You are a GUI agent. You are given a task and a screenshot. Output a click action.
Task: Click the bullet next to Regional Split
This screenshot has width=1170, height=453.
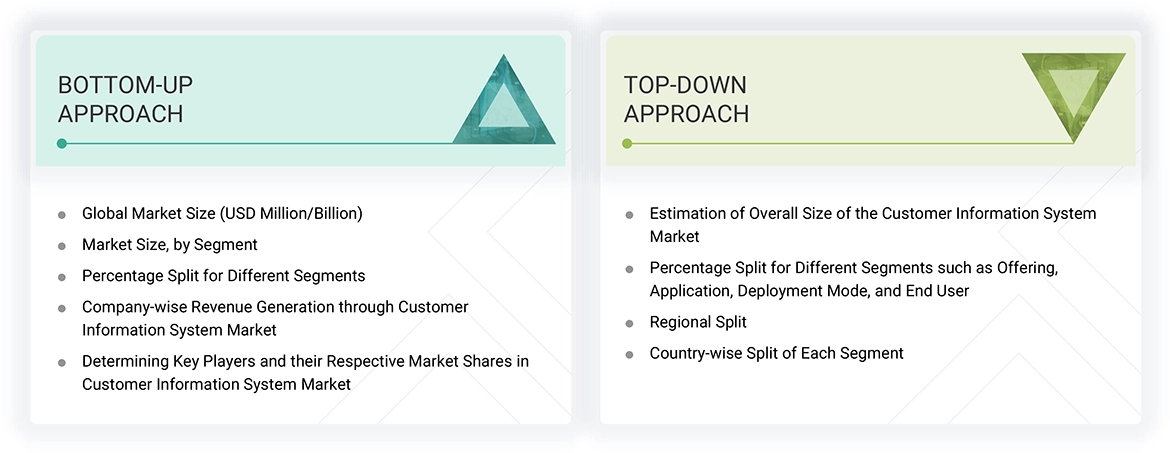[629, 324]
